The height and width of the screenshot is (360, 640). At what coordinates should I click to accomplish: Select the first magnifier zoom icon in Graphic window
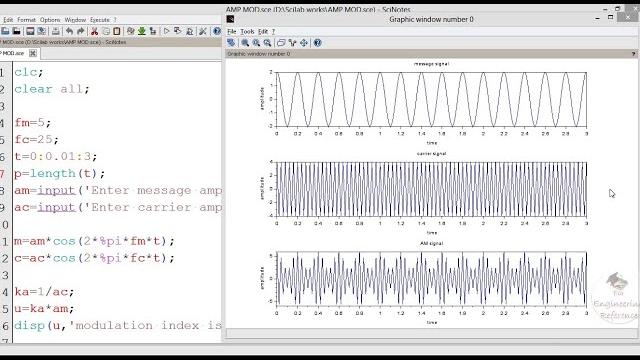pos(245,42)
